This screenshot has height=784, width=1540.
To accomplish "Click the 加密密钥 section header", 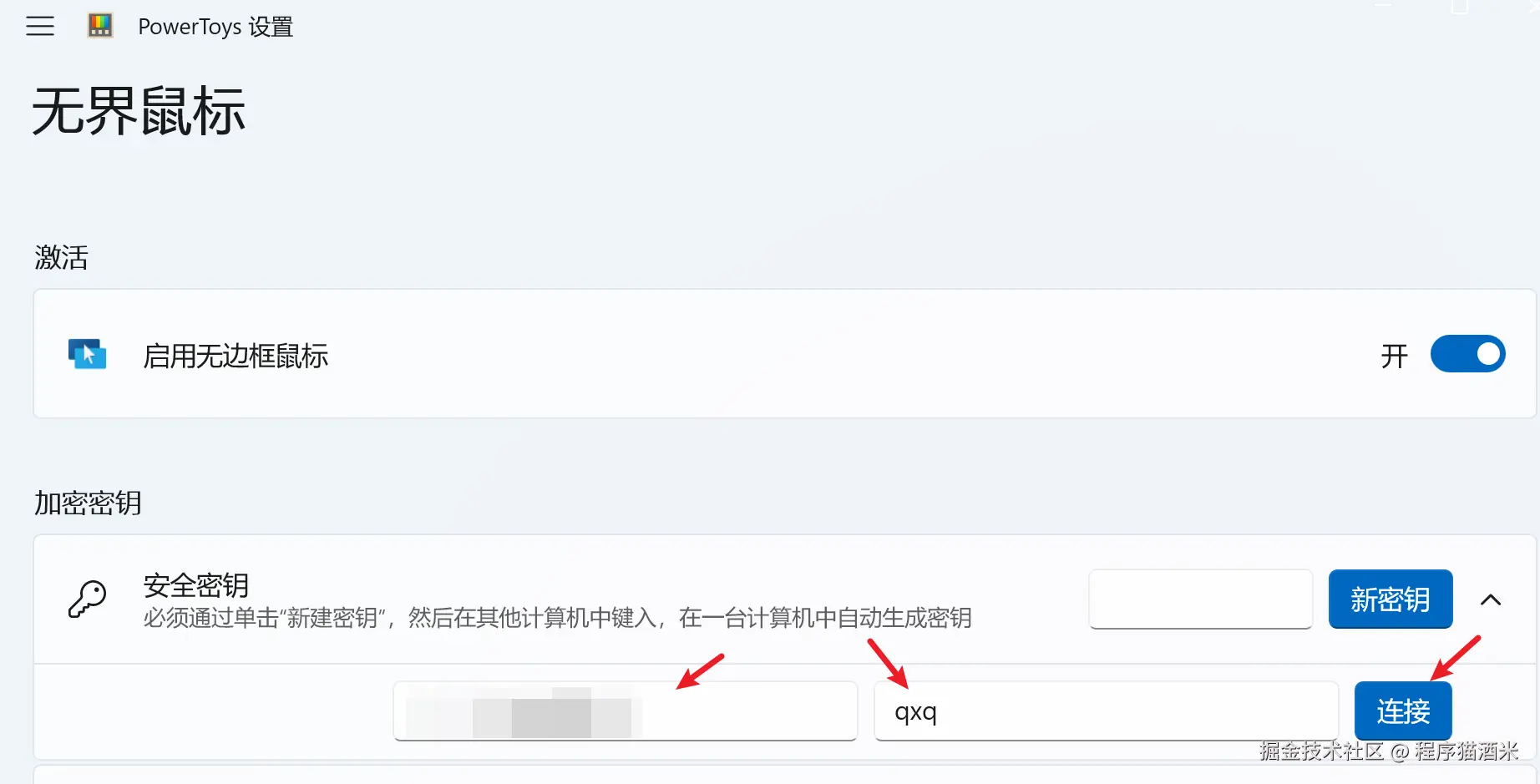I will [88, 503].
